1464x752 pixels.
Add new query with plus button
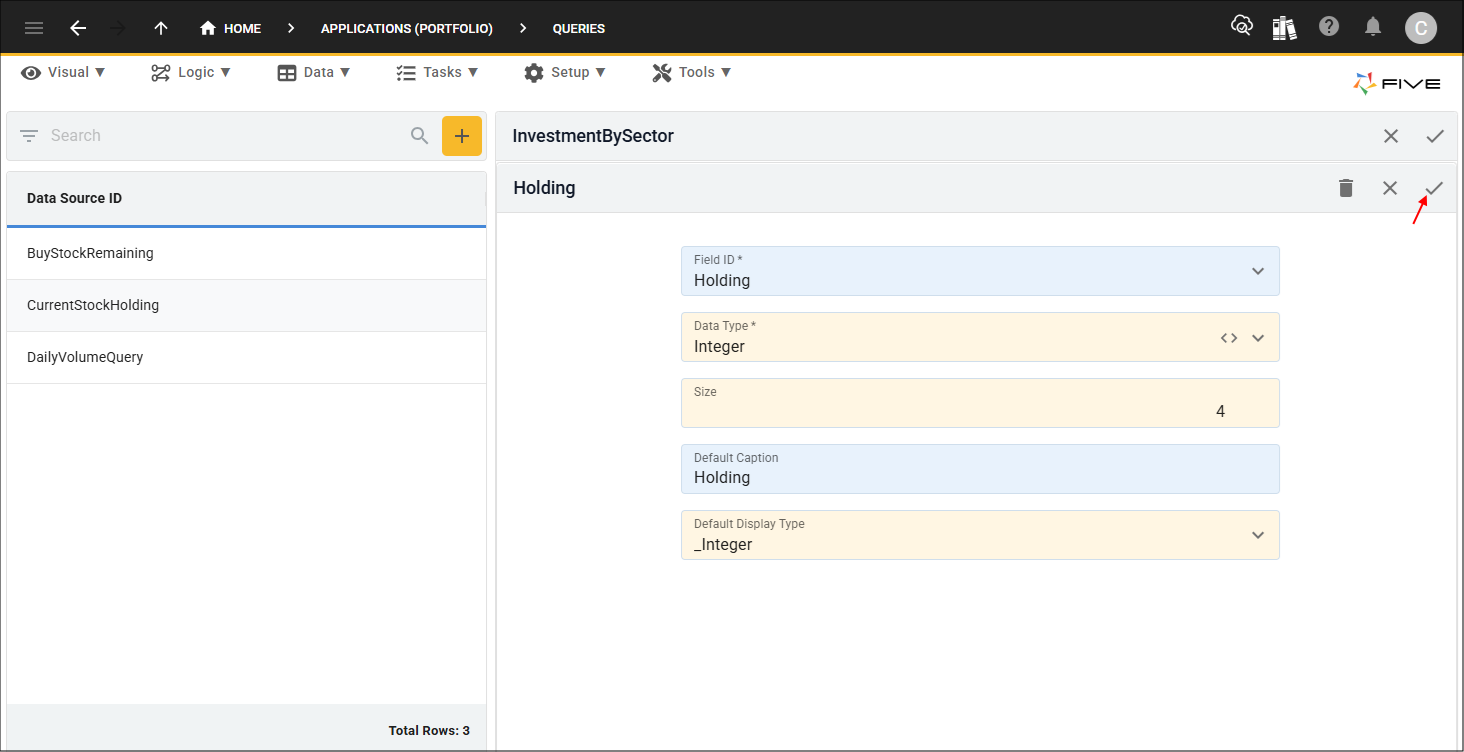click(x=461, y=136)
